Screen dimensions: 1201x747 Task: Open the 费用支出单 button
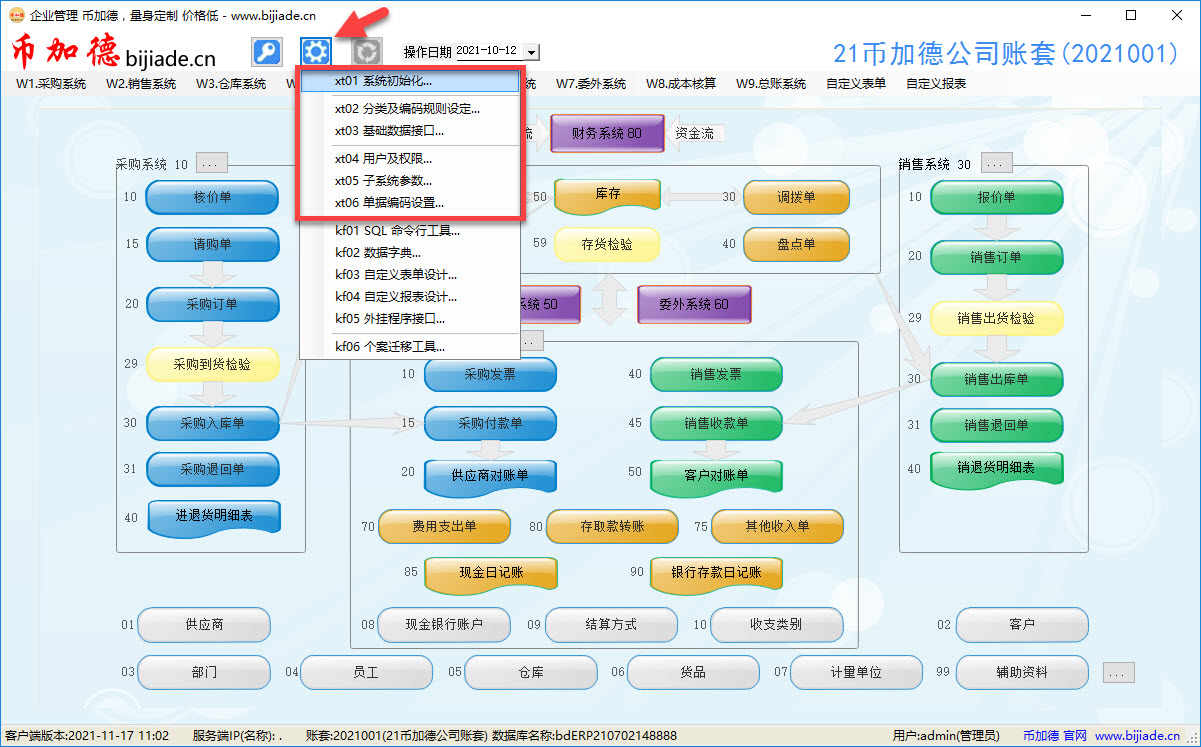click(x=444, y=527)
